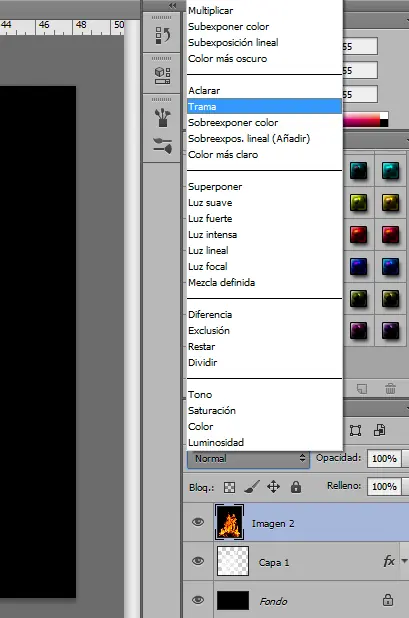The width and height of the screenshot is (409, 618).
Task: Choose Multiplicar blend mode
Action: tap(264, 11)
